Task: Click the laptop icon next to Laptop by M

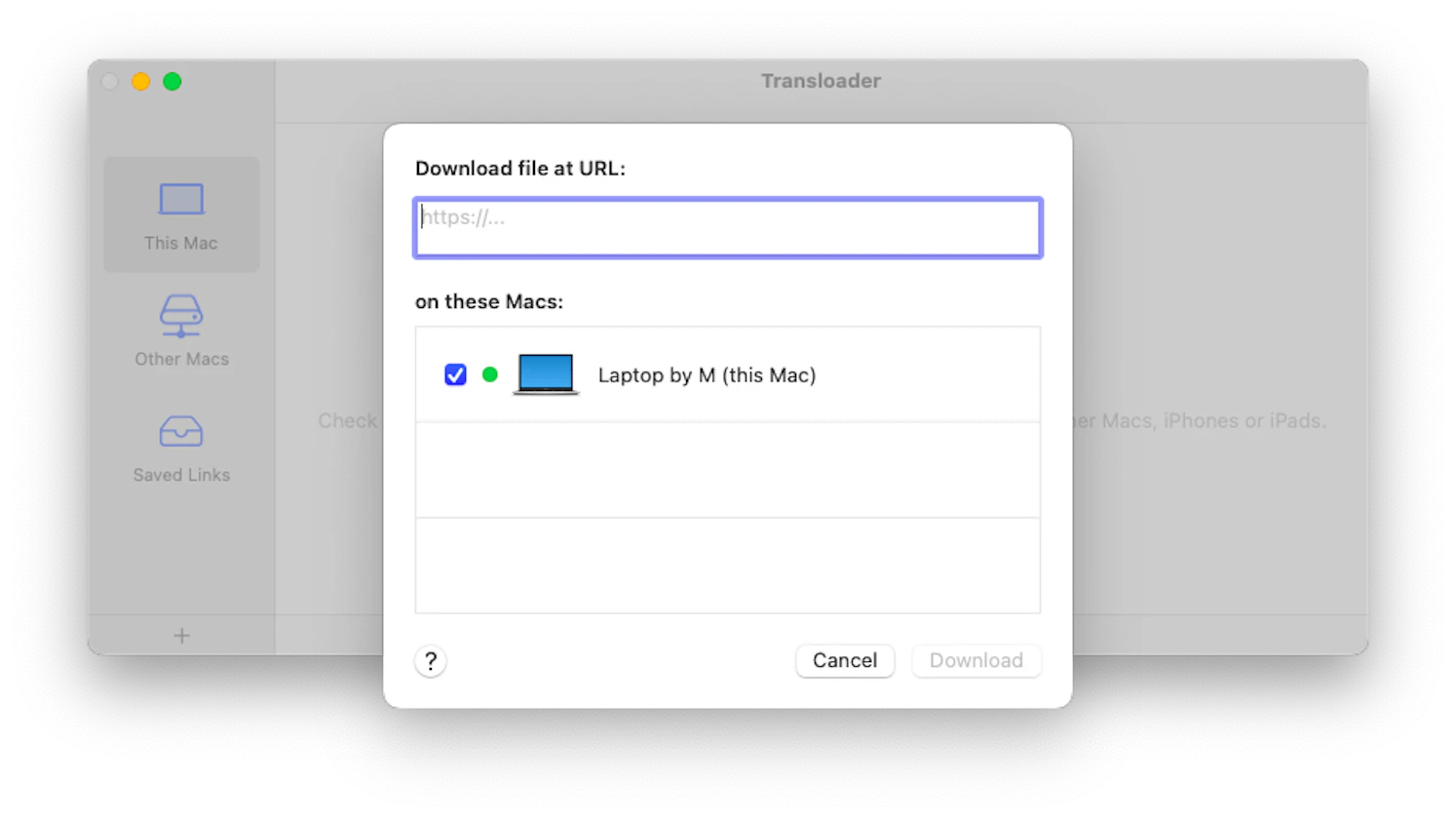Action: 545,373
